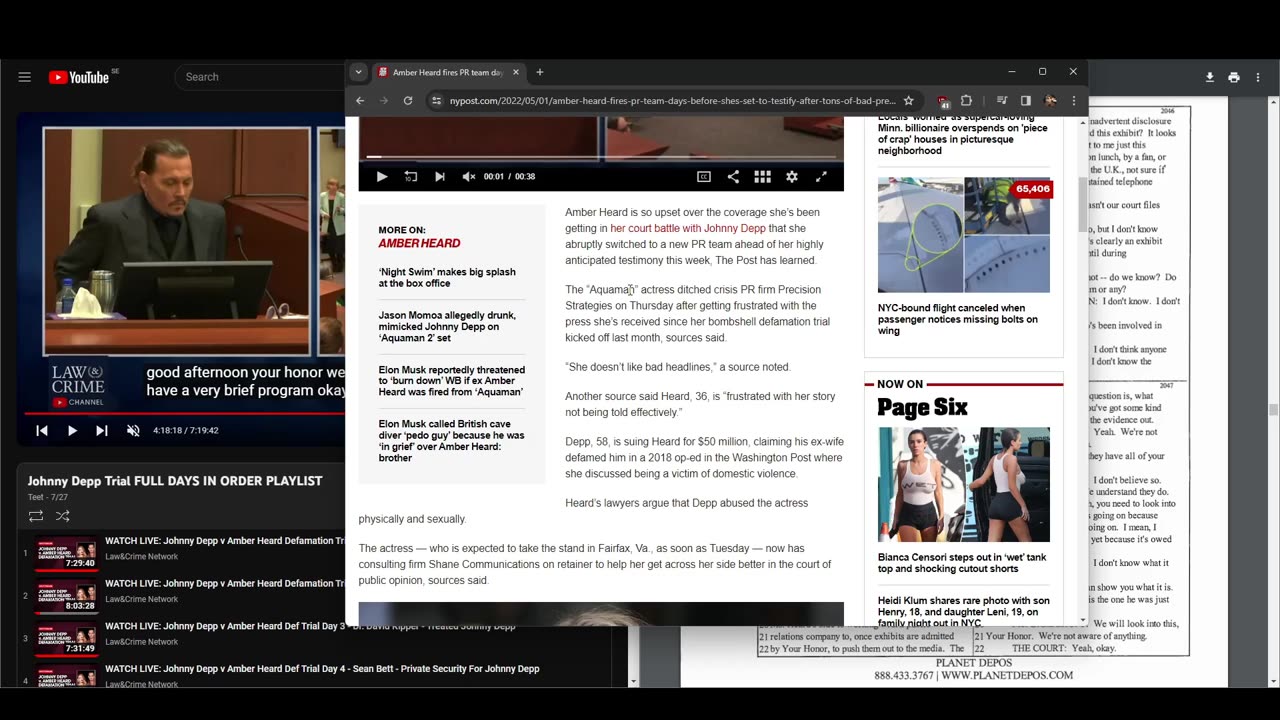
Task: Open Elon Musk 'pedo guy' cave diver story
Action: pyautogui.click(x=451, y=441)
